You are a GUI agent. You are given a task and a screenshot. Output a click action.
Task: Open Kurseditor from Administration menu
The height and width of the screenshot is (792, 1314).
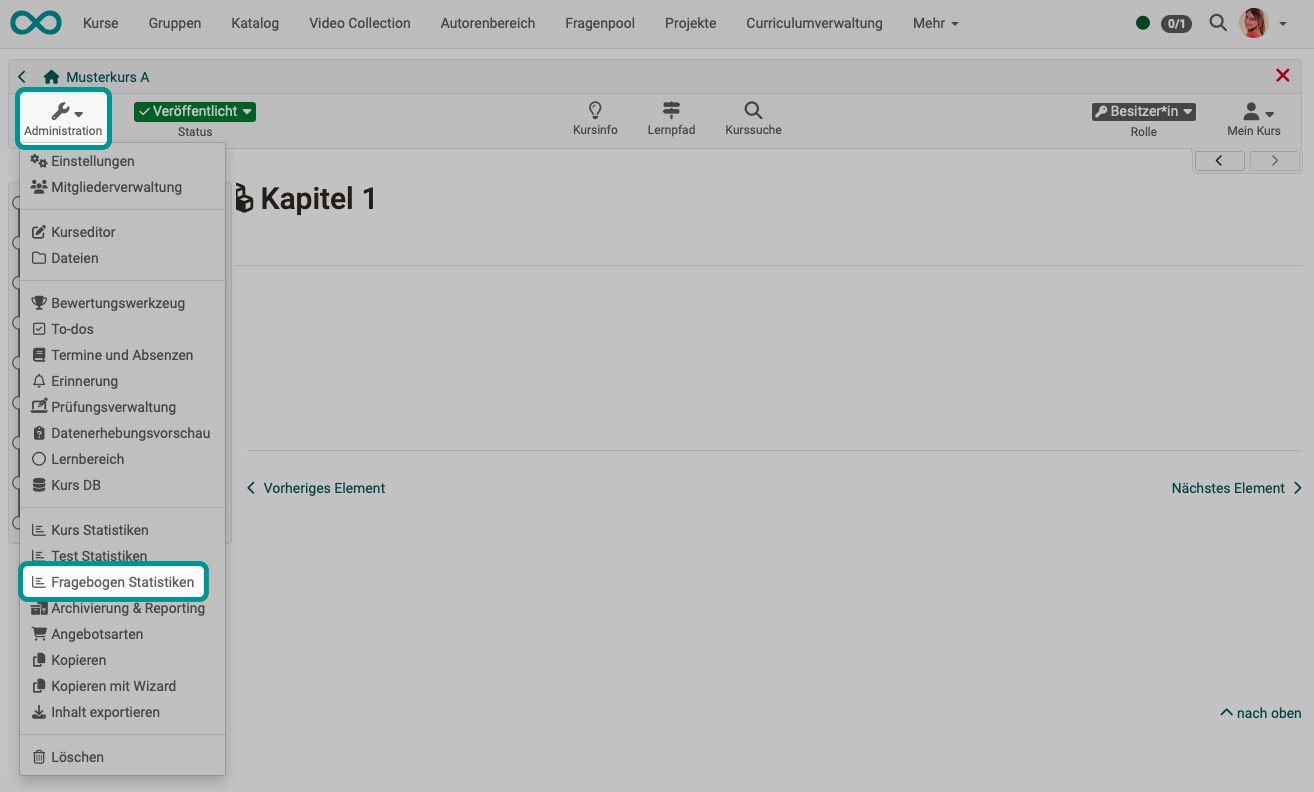83,232
